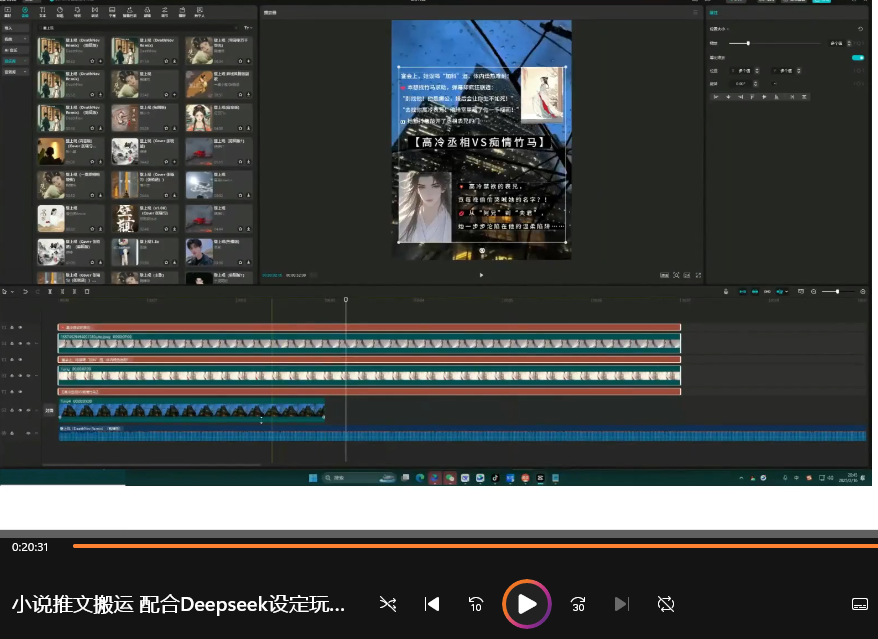The width and height of the screenshot is (878, 639).
Task: Click the microphone record icon above timeline
Action: click(726, 291)
